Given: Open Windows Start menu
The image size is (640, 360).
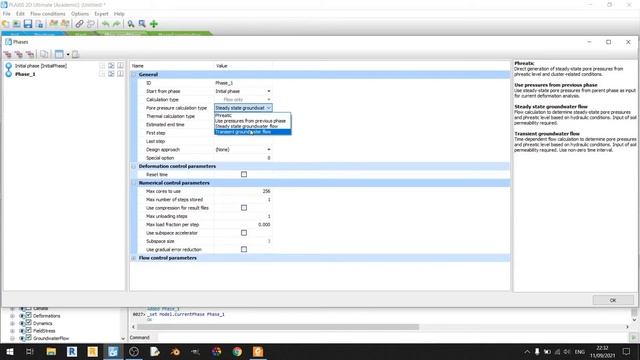Looking at the screenshot, I should click(9, 351).
